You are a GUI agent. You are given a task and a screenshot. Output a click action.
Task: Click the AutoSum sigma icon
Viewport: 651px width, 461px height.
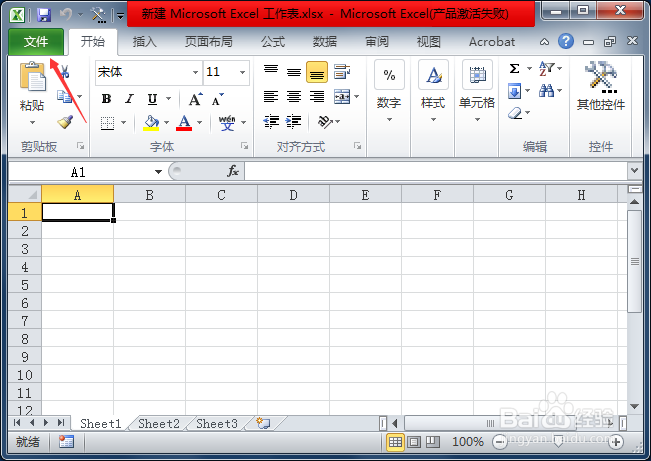[514, 69]
